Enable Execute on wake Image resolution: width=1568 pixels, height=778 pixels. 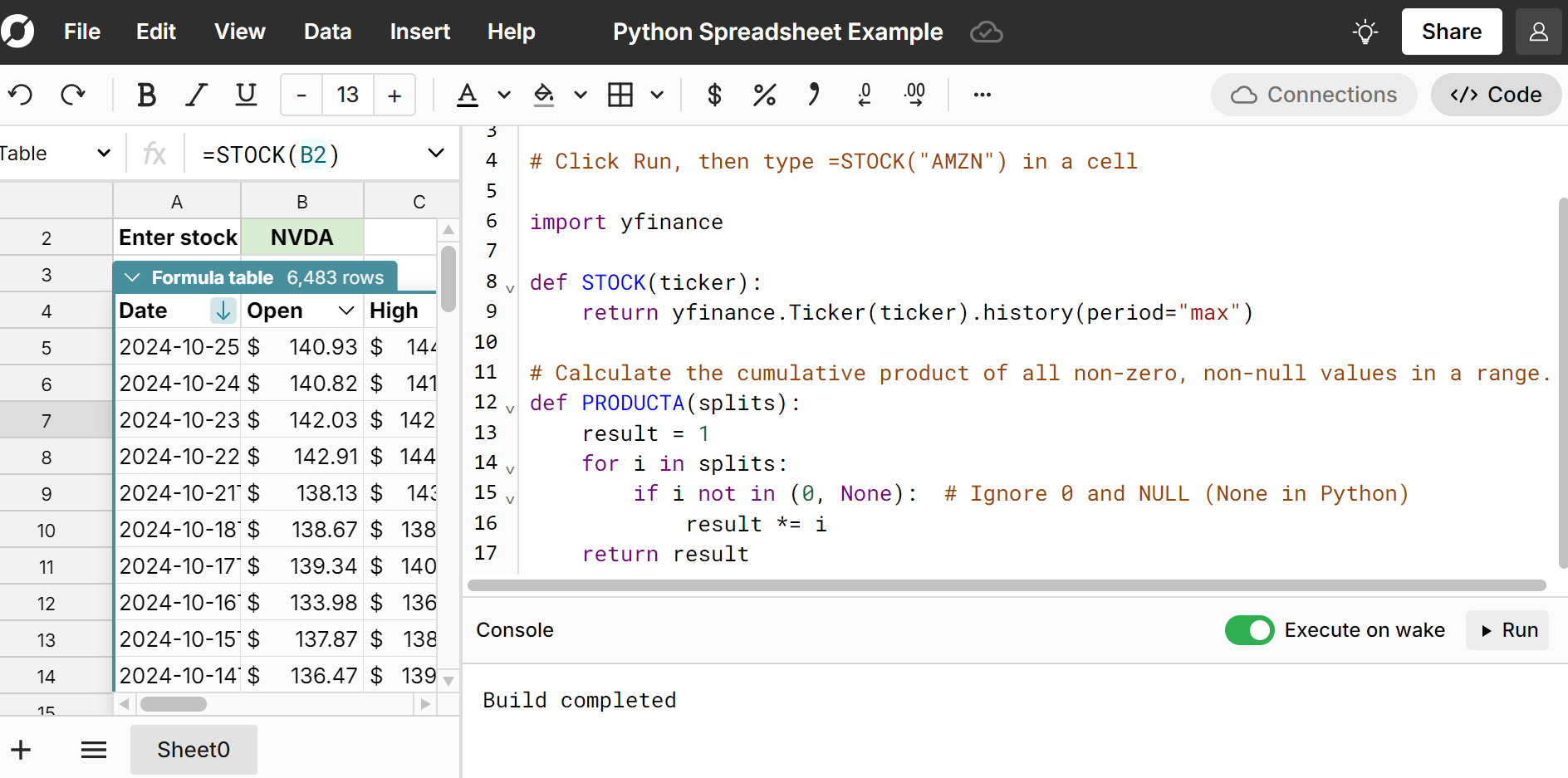(1250, 630)
